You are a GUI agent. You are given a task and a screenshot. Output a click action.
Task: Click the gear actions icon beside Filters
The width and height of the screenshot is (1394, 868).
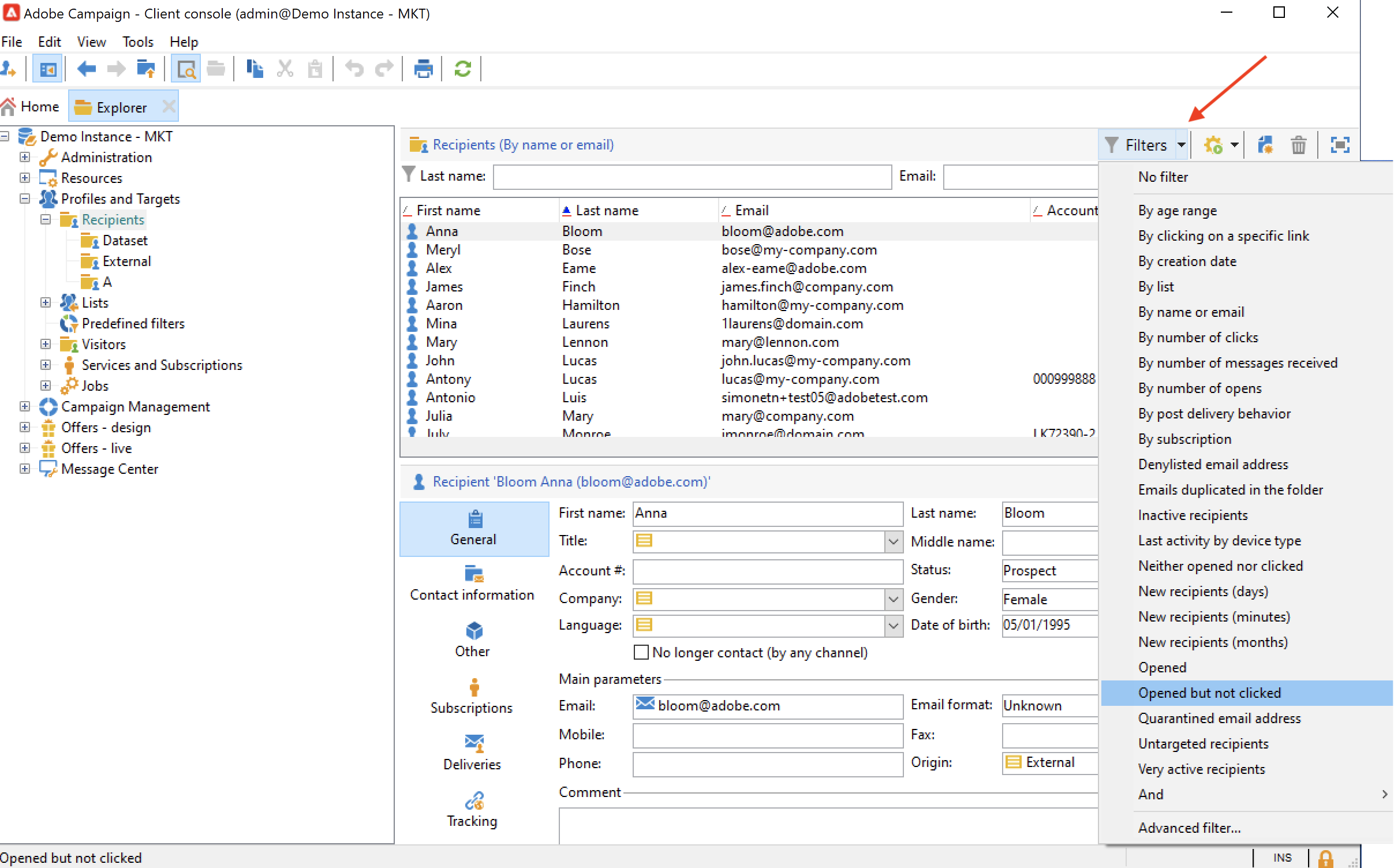(x=1213, y=145)
